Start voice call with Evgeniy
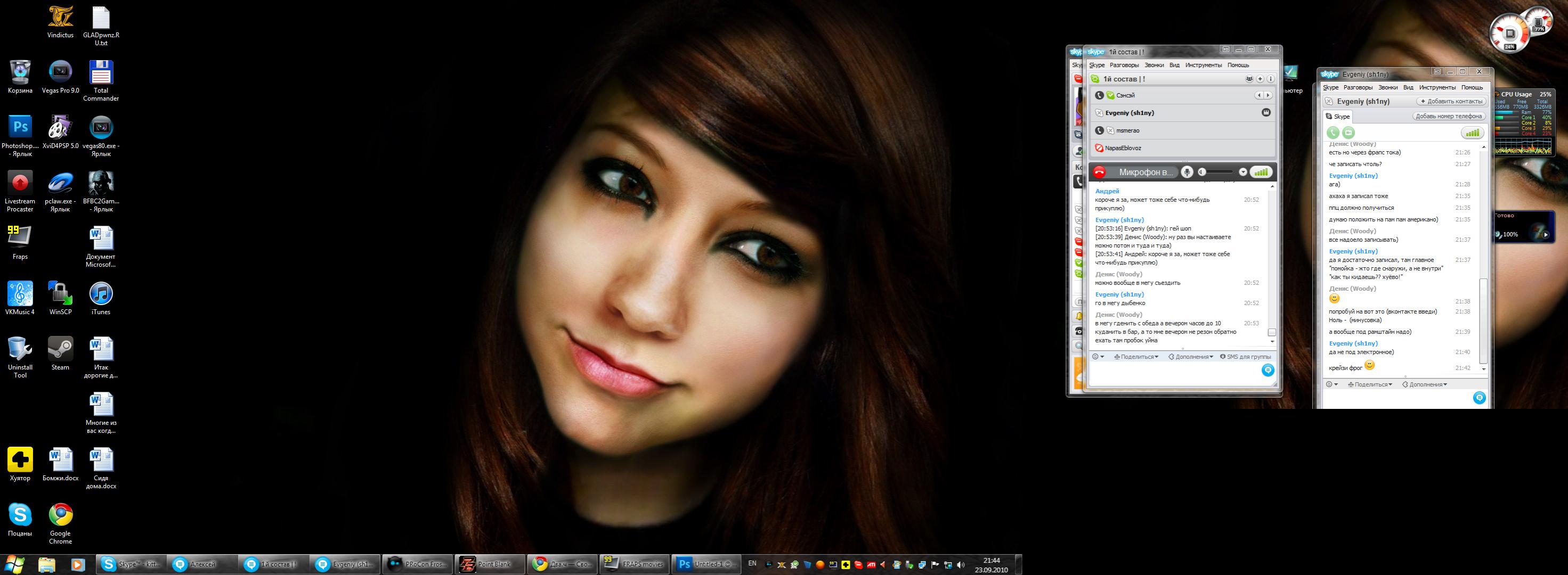 pyautogui.click(x=1333, y=133)
